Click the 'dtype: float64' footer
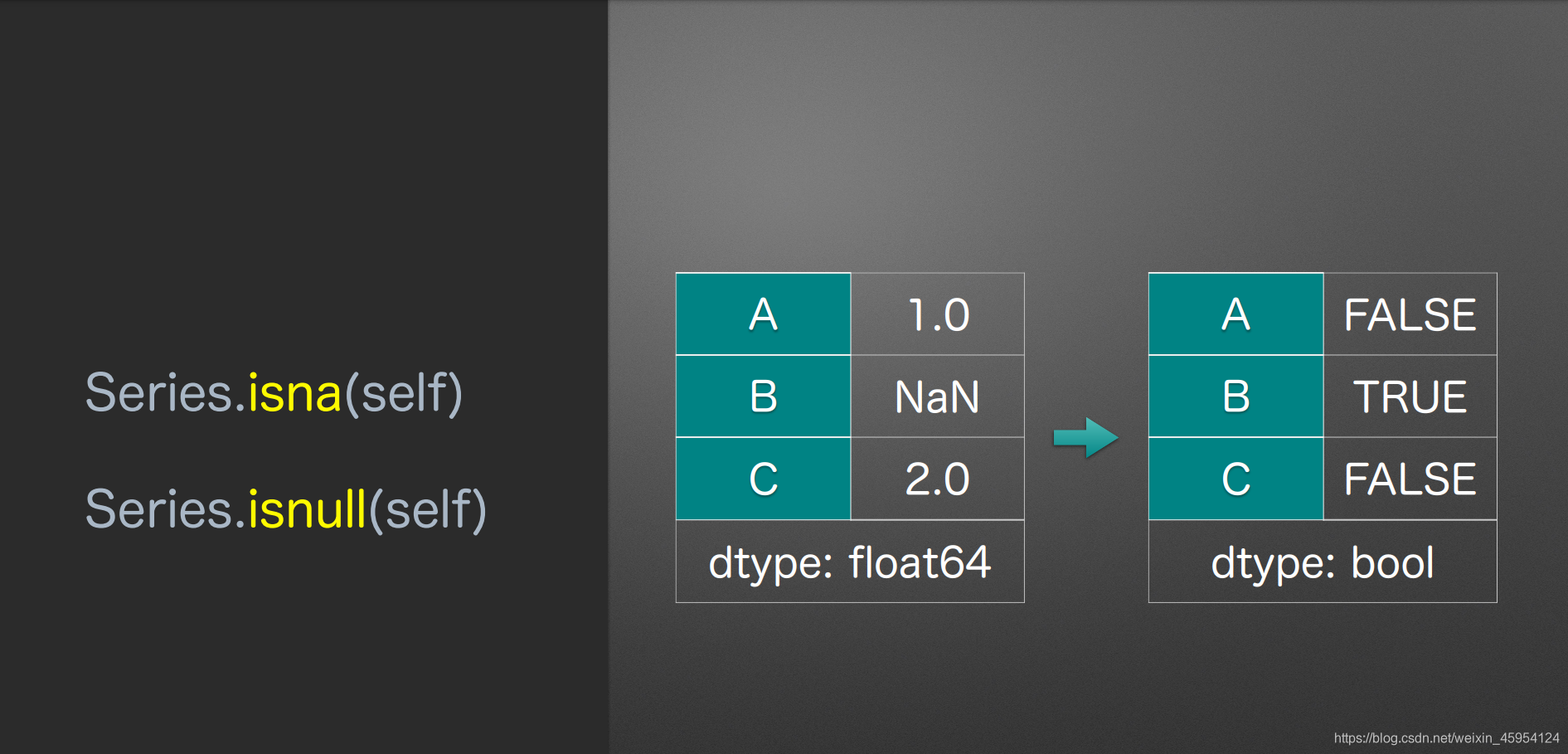 tap(850, 562)
